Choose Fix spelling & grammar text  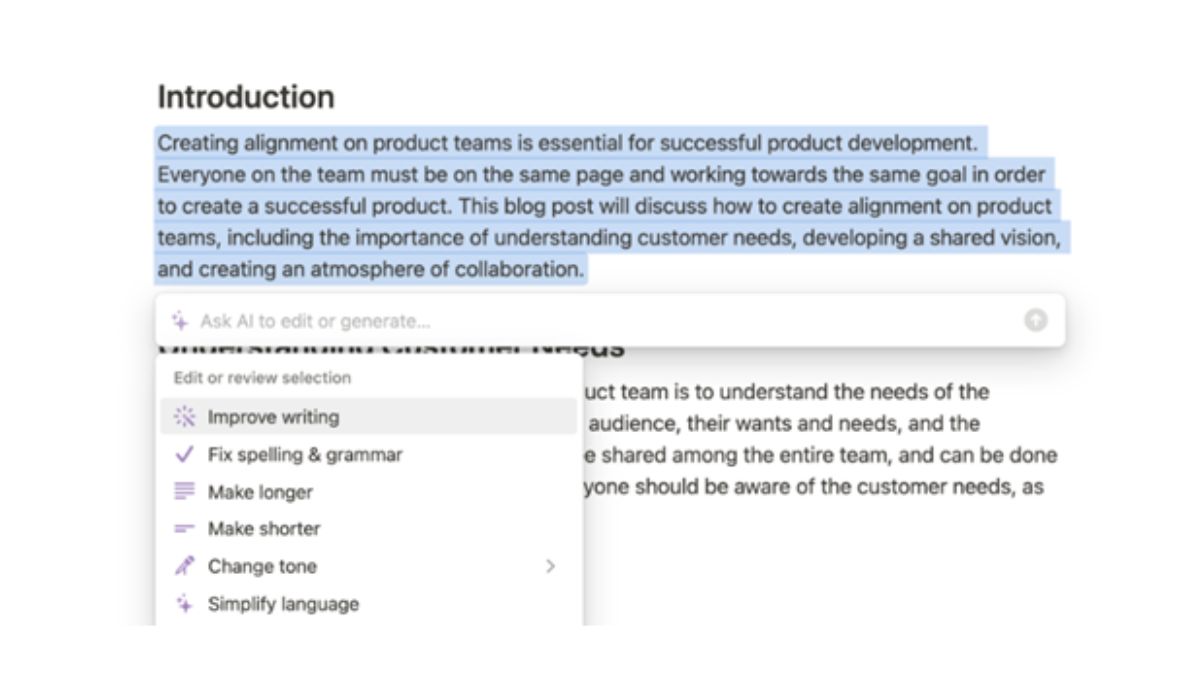pos(305,455)
